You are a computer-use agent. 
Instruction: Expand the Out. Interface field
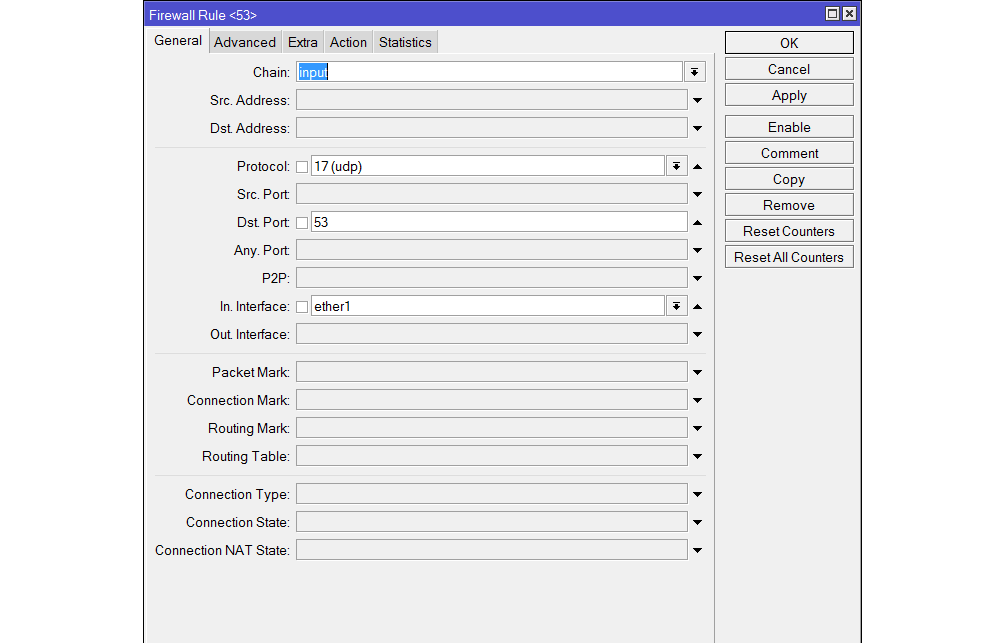pos(698,334)
